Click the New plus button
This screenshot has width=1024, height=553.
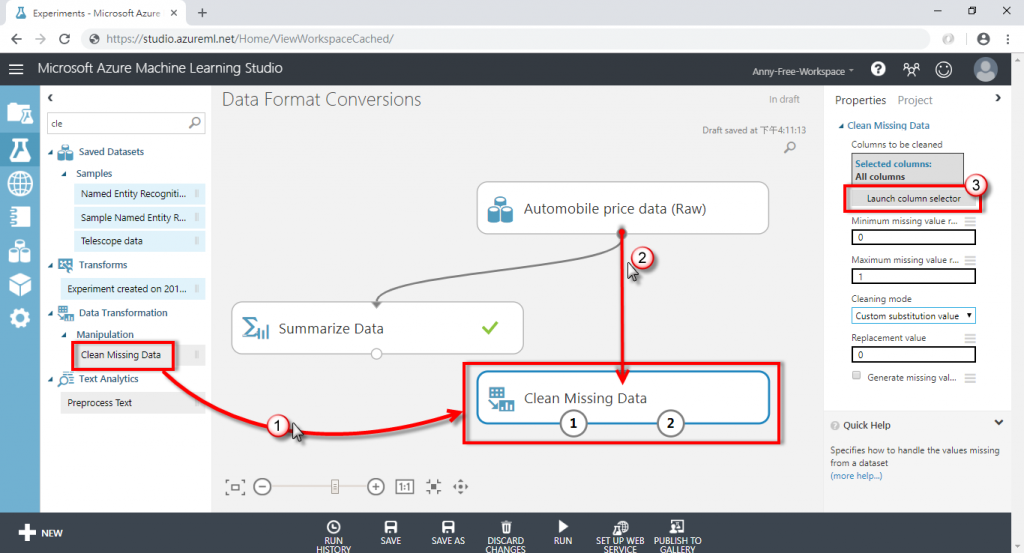[x=40, y=533]
